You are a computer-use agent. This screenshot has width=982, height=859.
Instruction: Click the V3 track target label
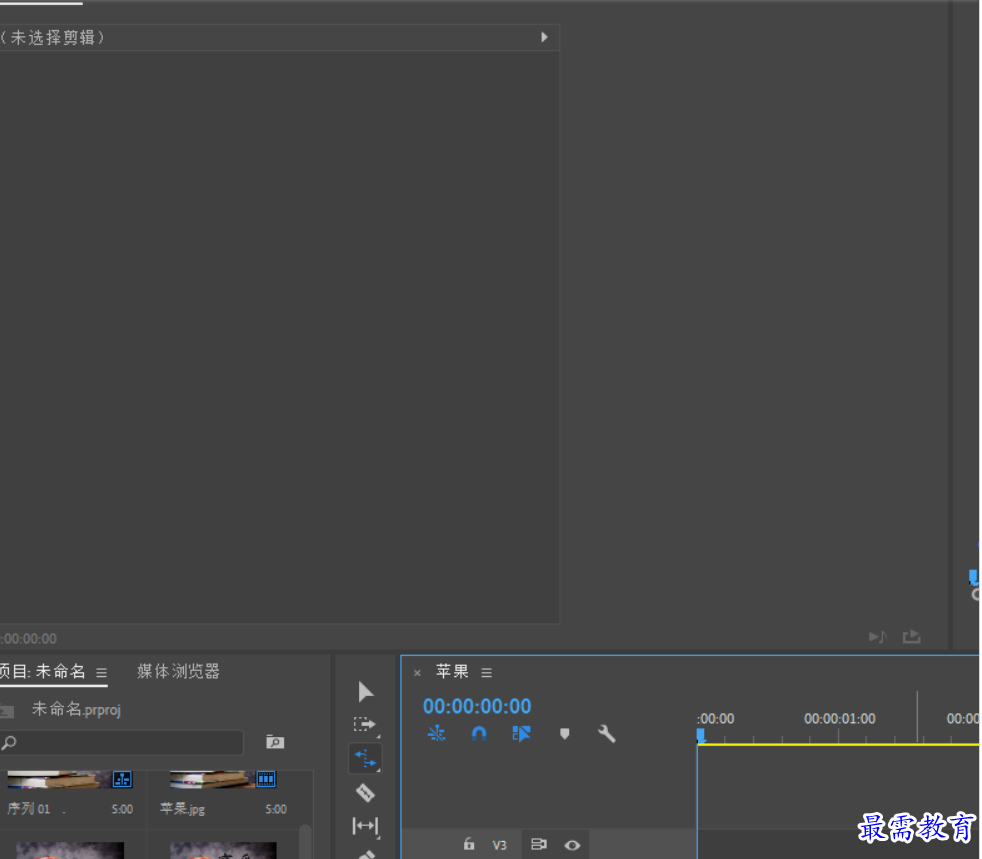499,845
